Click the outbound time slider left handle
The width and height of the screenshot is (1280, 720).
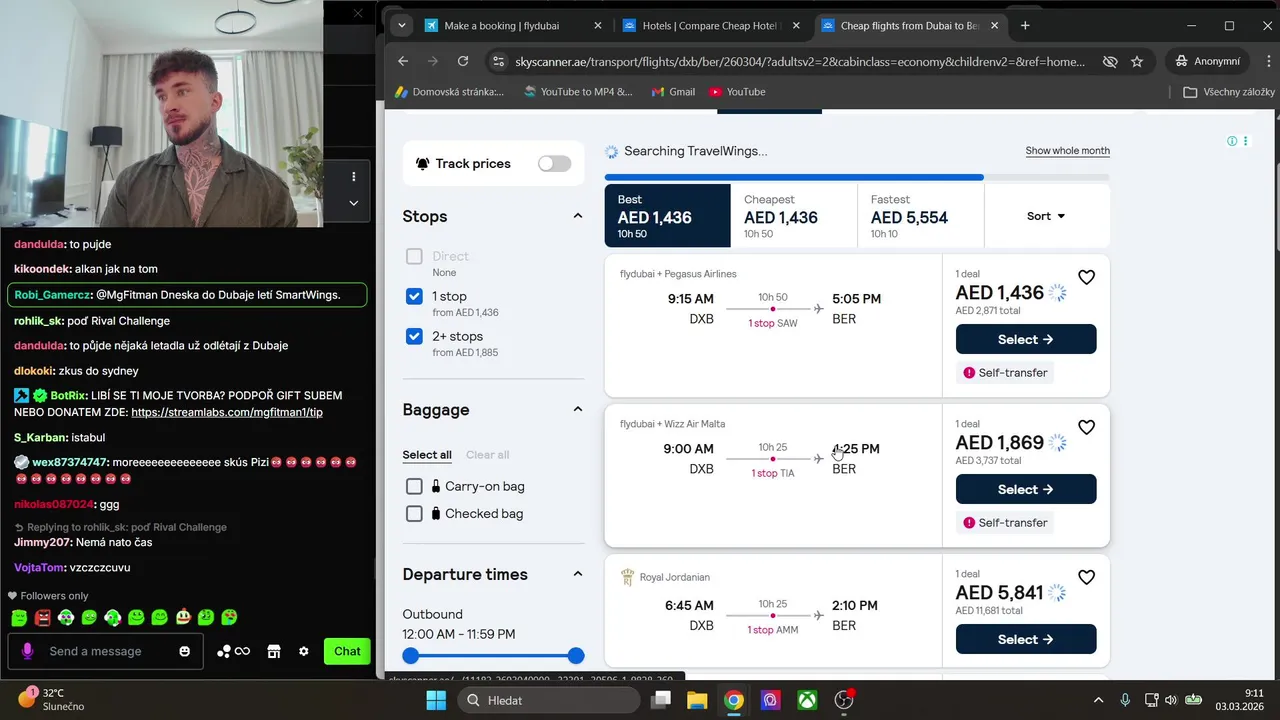[410, 656]
